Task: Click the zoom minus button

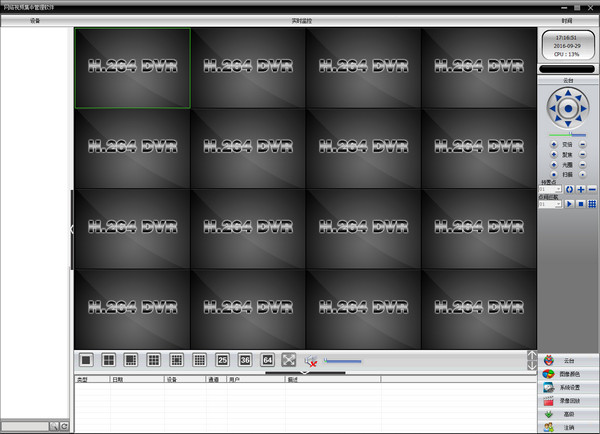Action: point(582,144)
